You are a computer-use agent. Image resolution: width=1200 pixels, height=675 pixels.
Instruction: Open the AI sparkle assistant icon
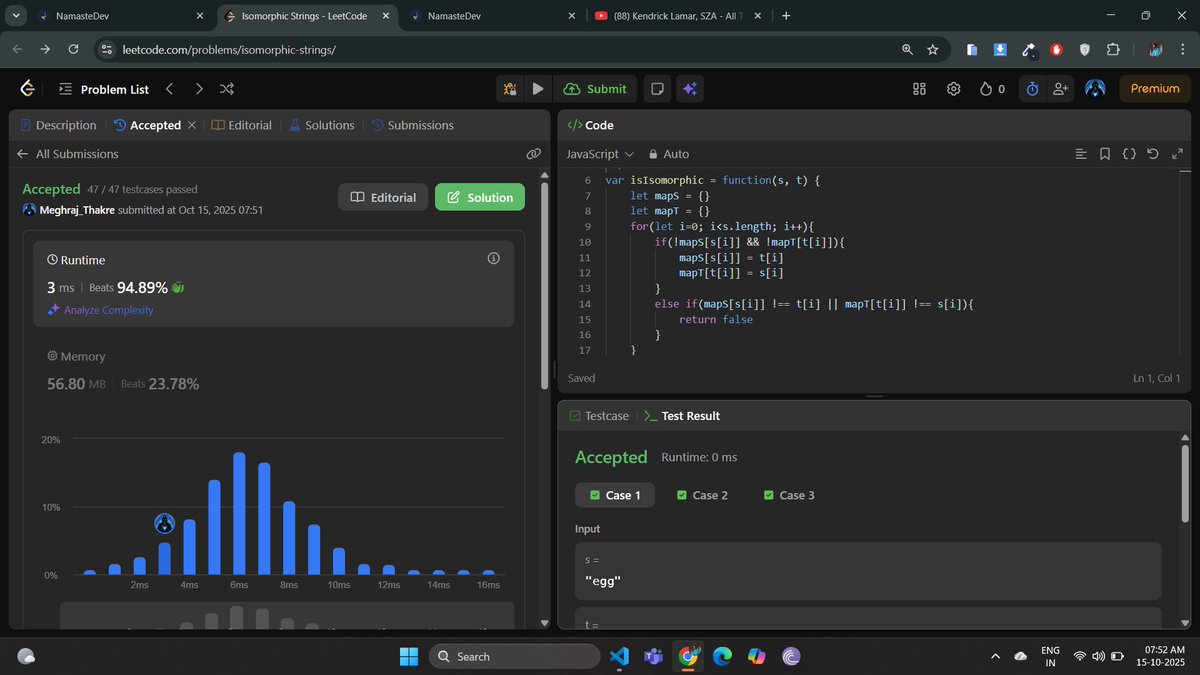(x=689, y=89)
